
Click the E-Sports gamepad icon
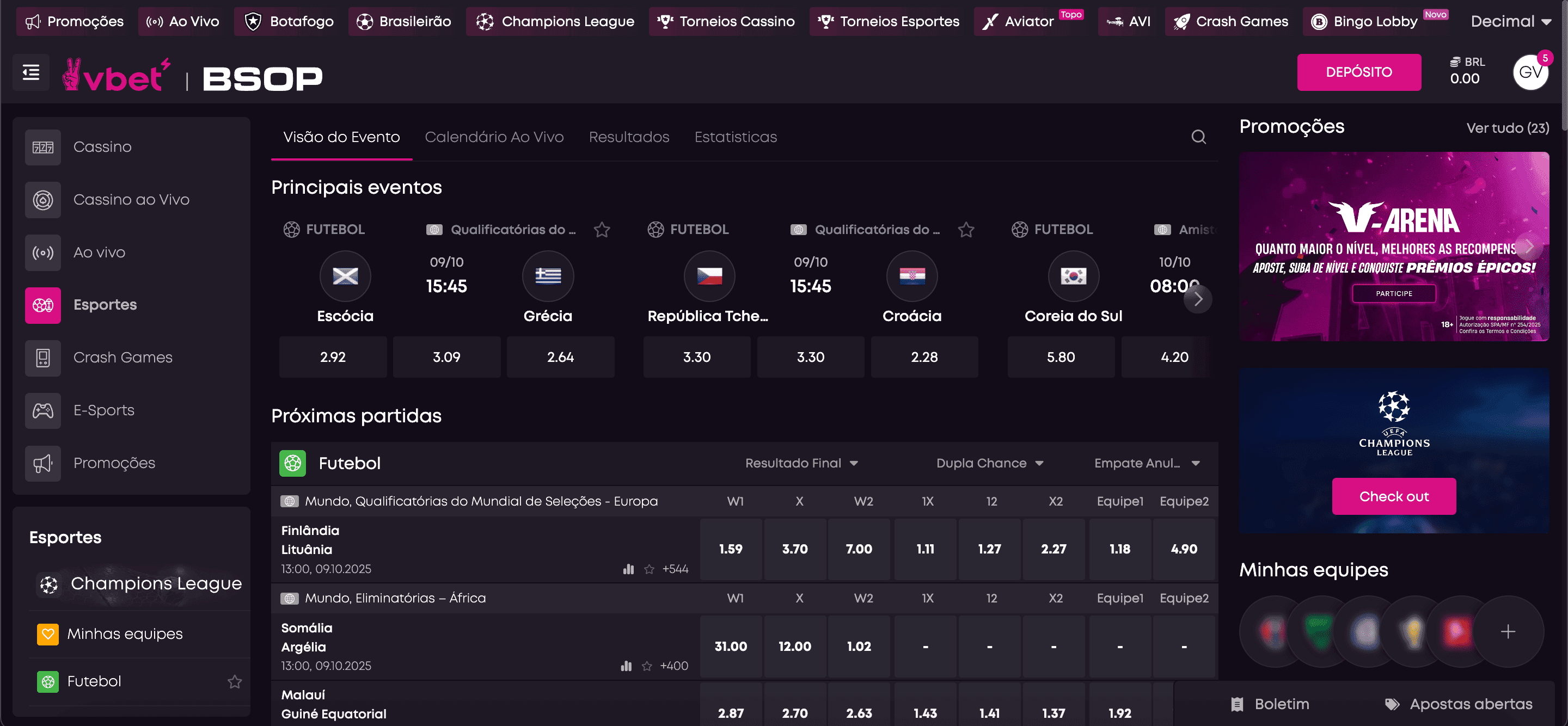pos(42,411)
